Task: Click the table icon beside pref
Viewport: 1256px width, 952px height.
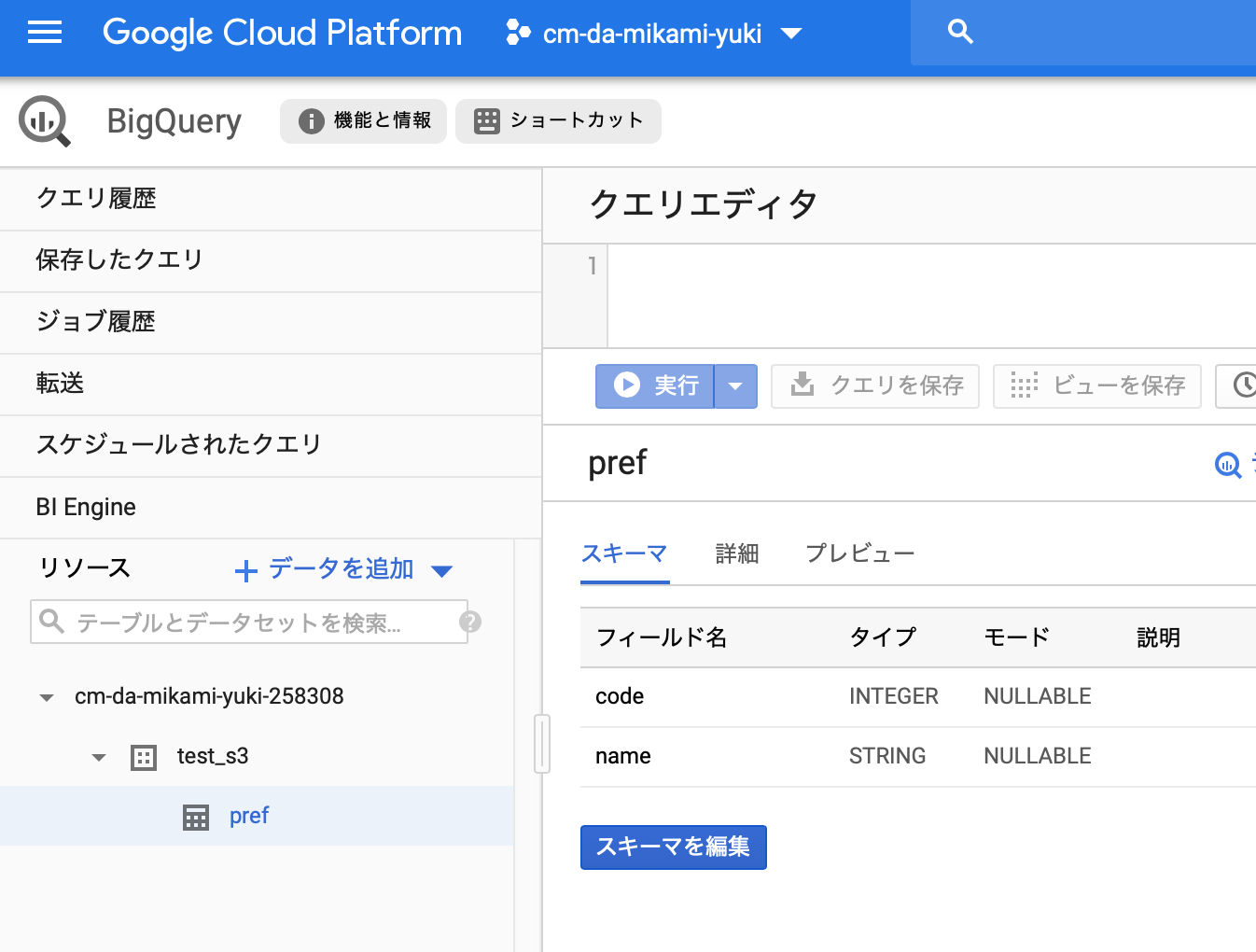Action: pos(196,816)
